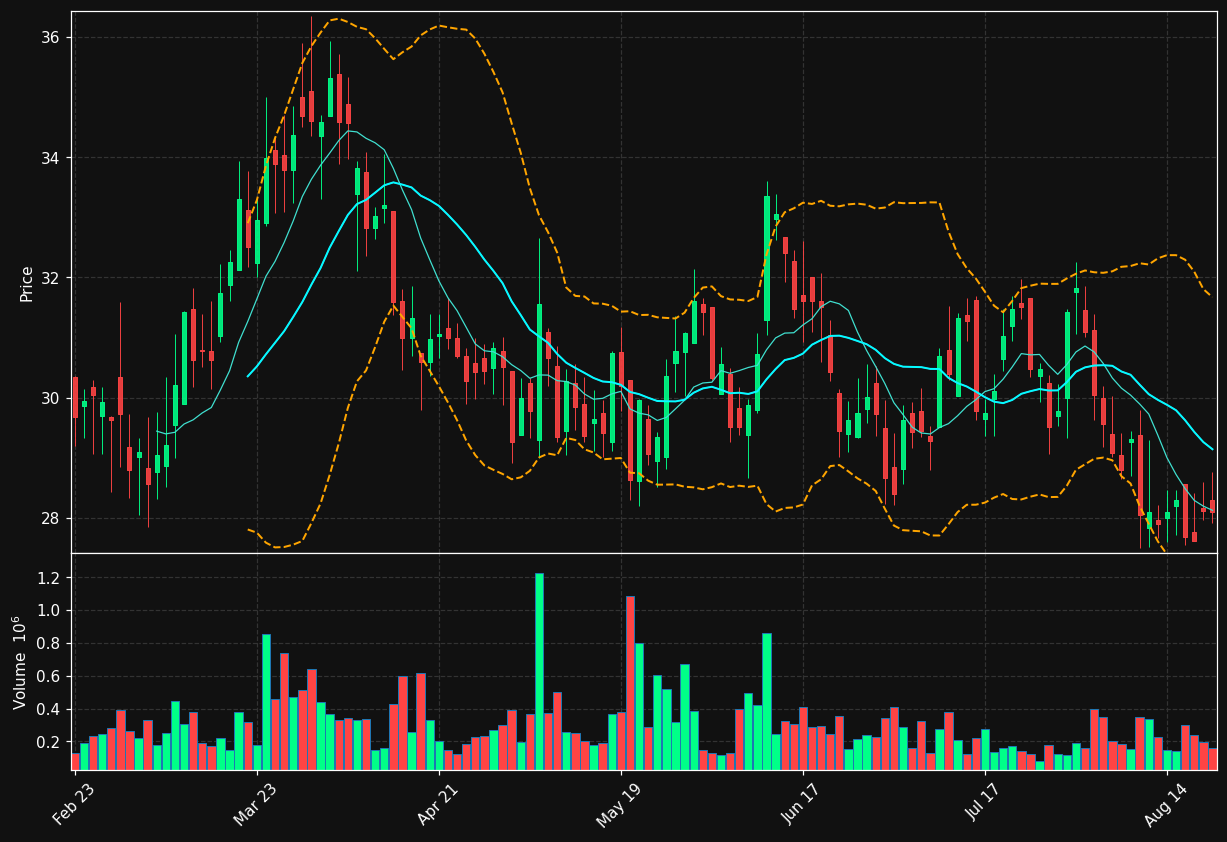
Task: Click the volume axis value 0.4
Action: click(x=49, y=710)
